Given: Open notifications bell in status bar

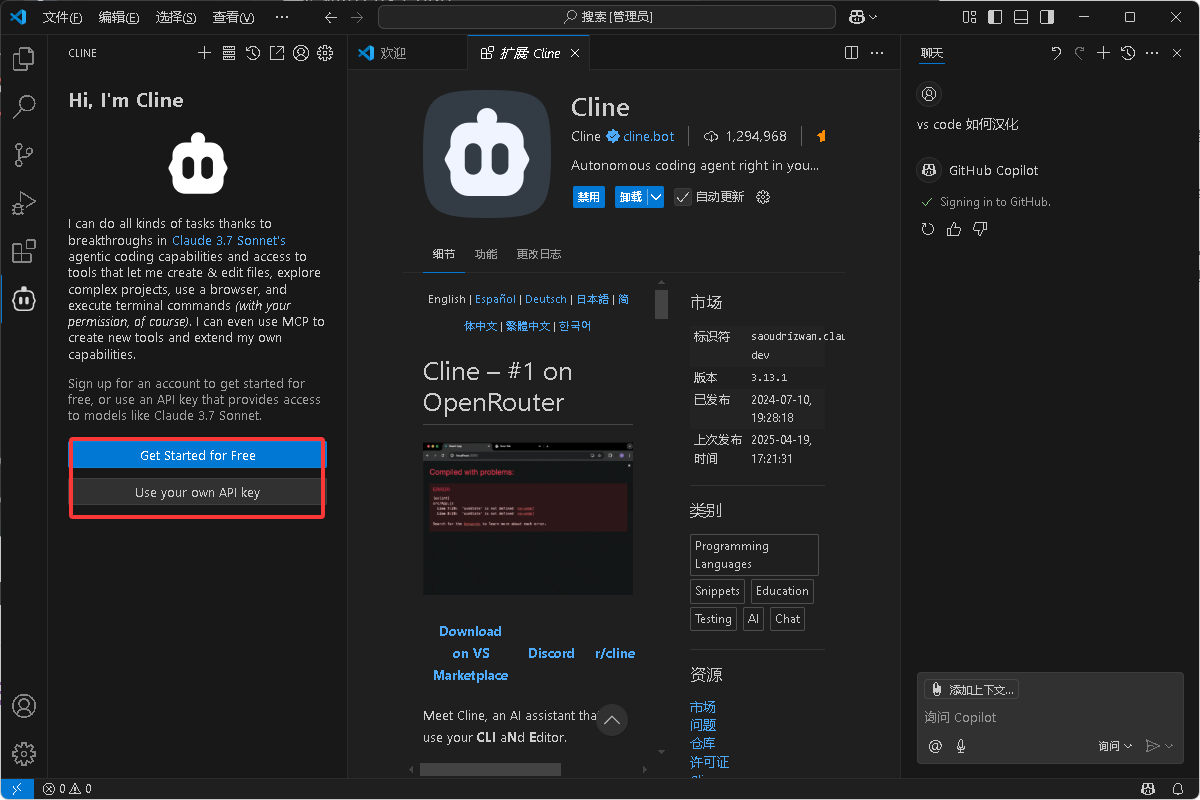Looking at the screenshot, I should click(1178, 789).
